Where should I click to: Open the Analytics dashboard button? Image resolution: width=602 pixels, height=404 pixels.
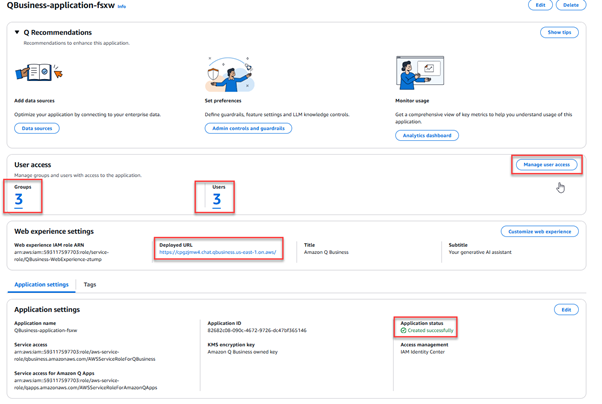click(427, 136)
